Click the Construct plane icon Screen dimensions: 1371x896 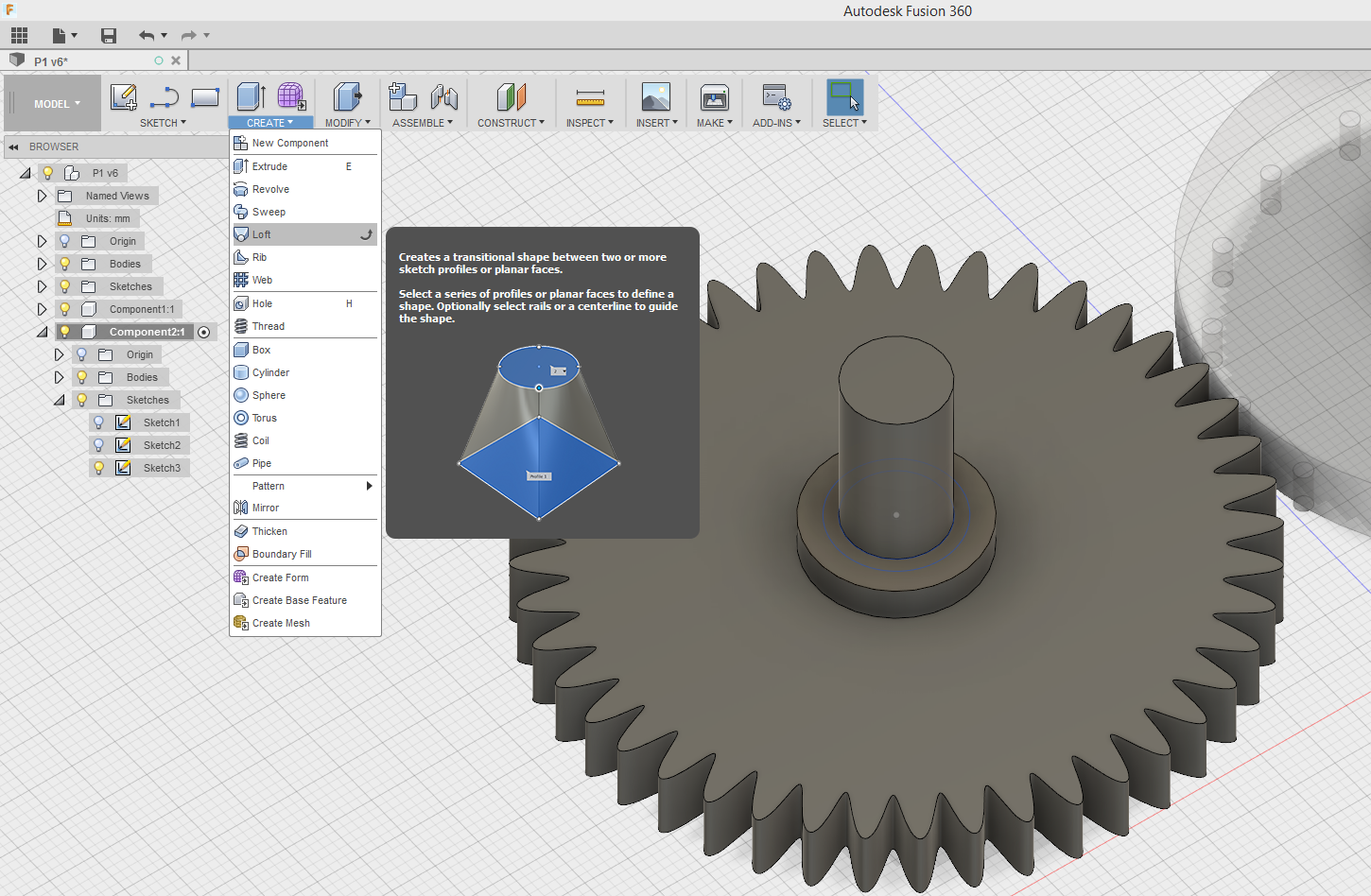[511, 96]
